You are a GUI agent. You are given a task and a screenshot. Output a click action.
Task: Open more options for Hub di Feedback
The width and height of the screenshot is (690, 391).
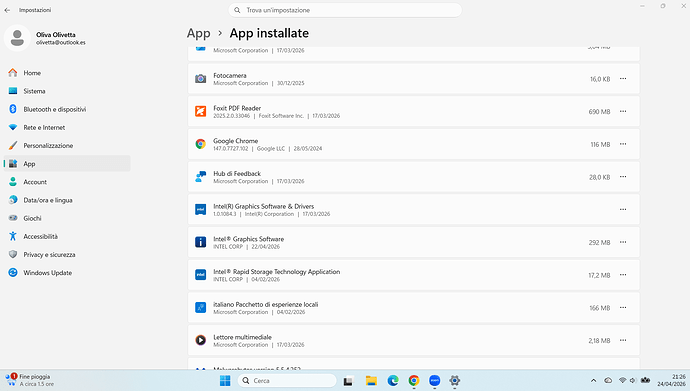(623, 177)
